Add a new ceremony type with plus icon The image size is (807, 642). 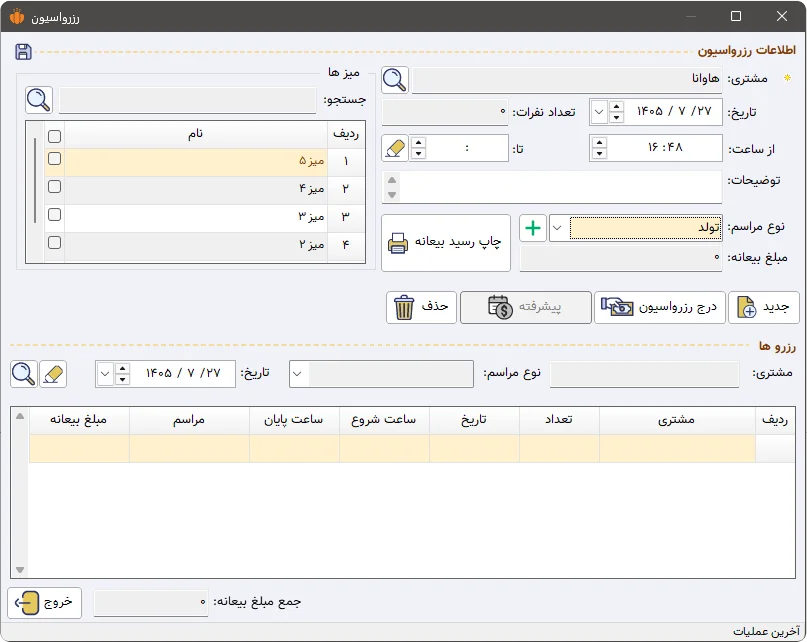[x=533, y=228]
